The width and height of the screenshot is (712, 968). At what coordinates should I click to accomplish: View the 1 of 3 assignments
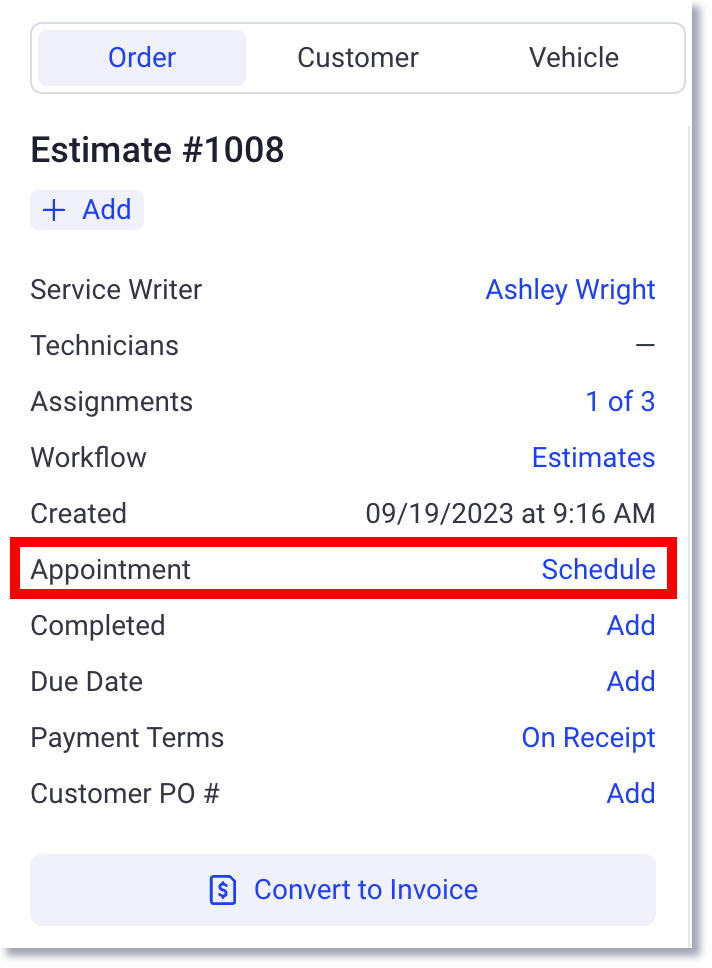620,401
